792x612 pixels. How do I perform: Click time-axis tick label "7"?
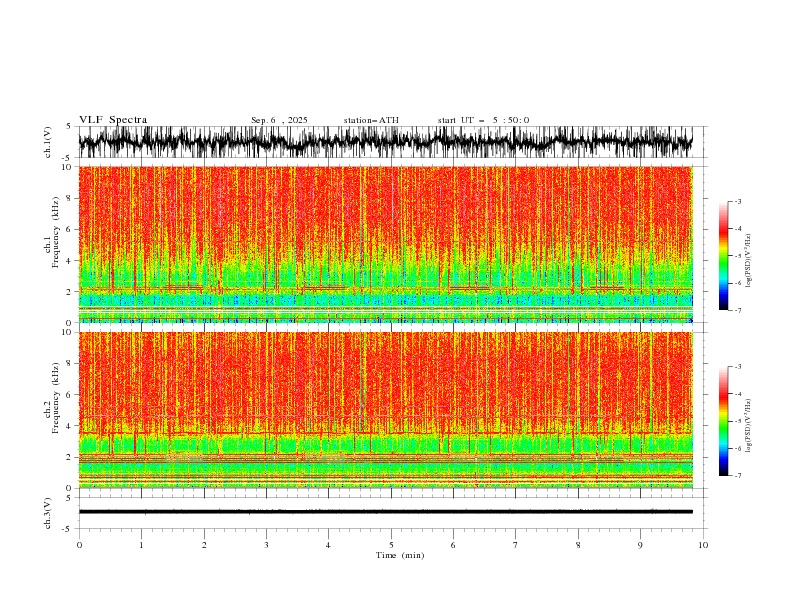tap(516, 545)
